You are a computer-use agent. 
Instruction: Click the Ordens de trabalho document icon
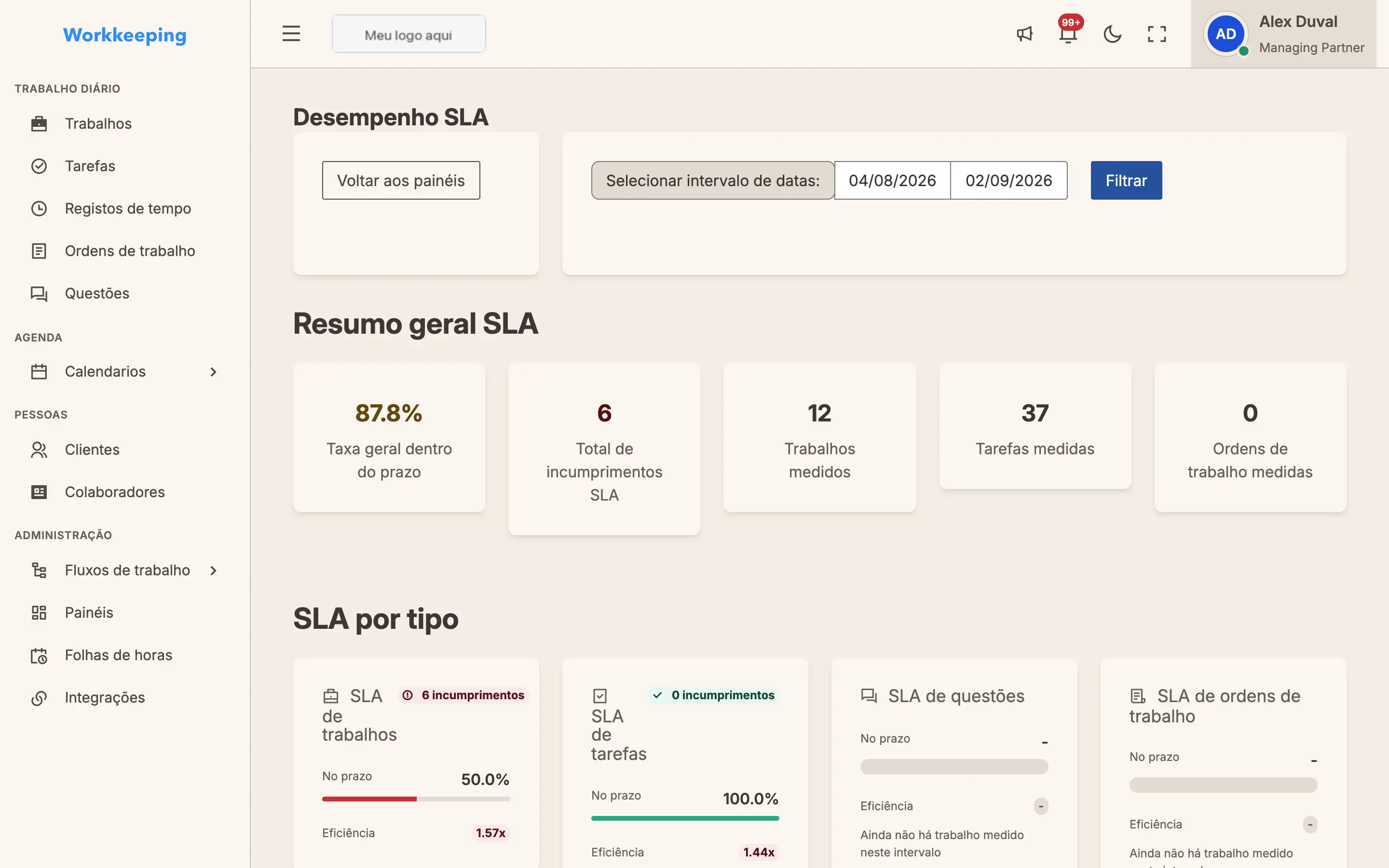pyautogui.click(x=39, y=251)
